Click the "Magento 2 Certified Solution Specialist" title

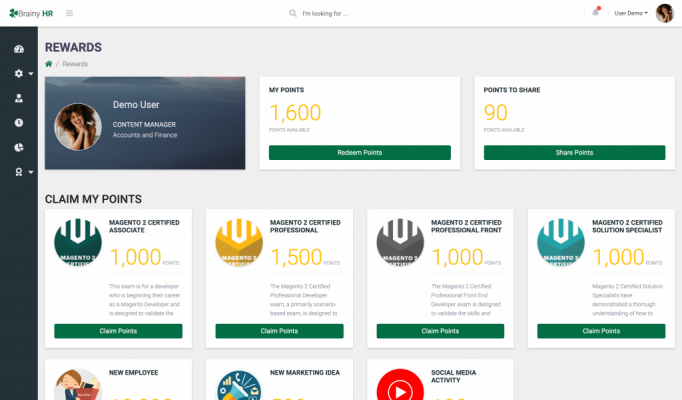pos(627,226)
